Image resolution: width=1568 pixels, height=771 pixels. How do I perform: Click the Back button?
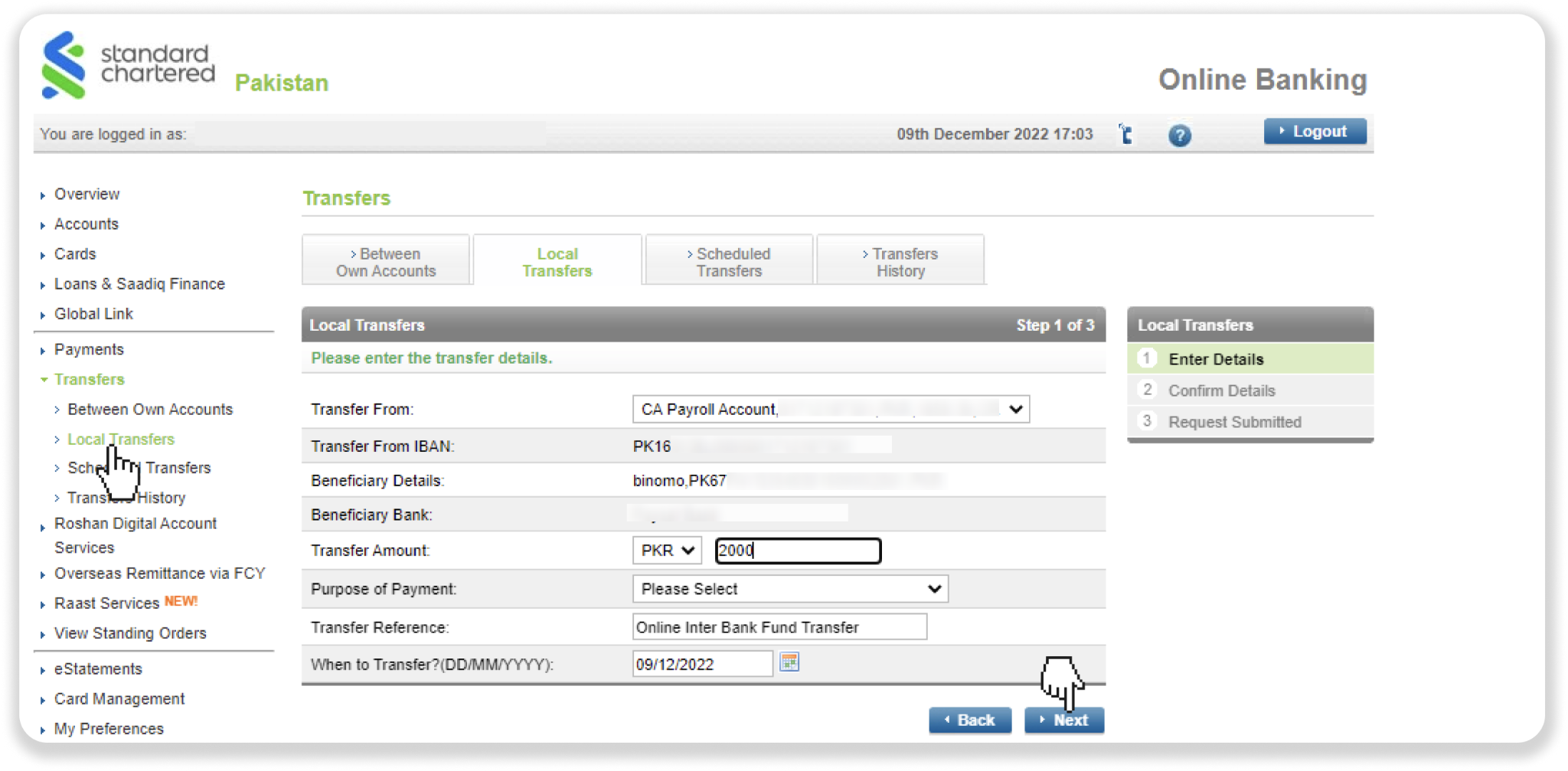pyautogui.click(x=969, y=720)
